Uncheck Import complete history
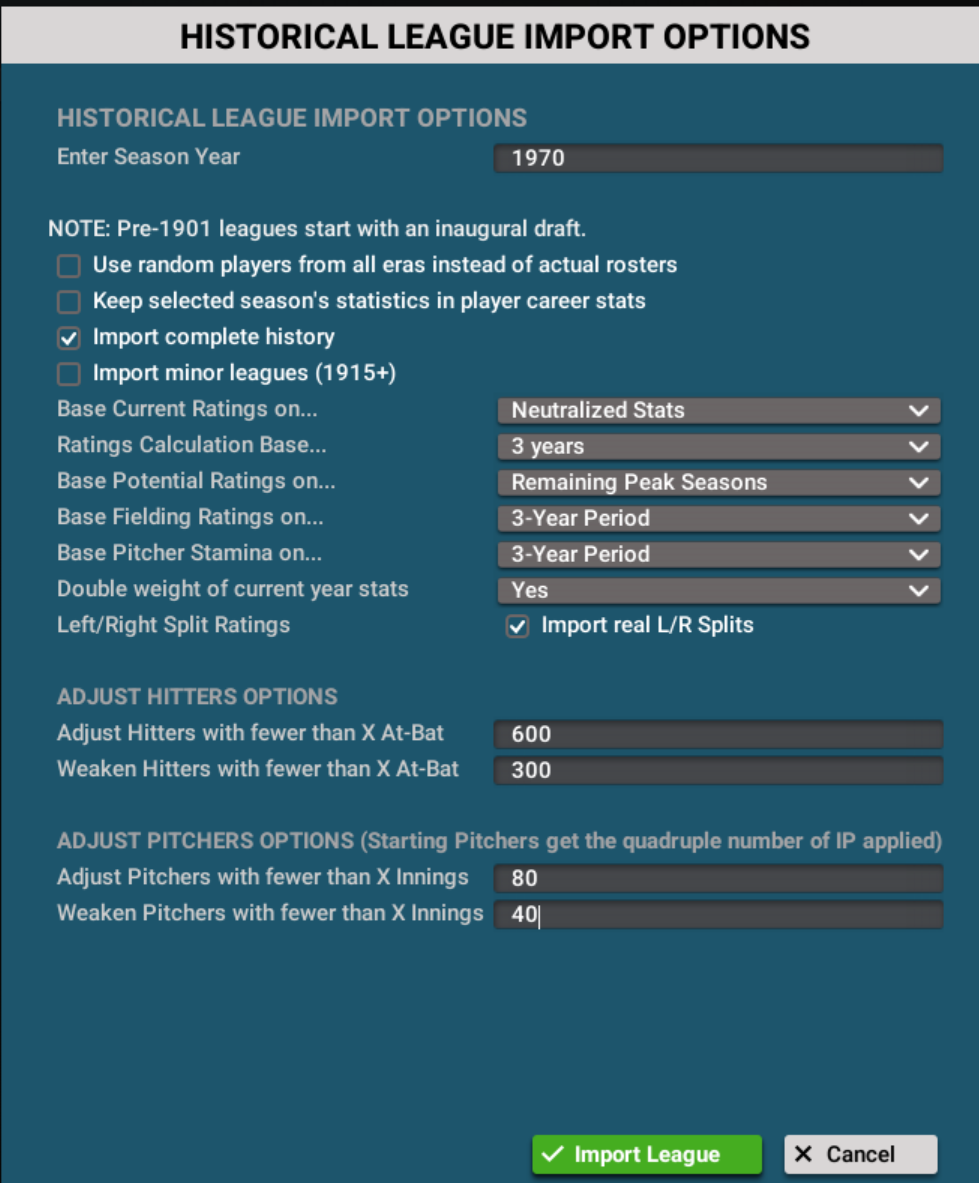This screenshot has height=1183, width=979. point(69,338)
